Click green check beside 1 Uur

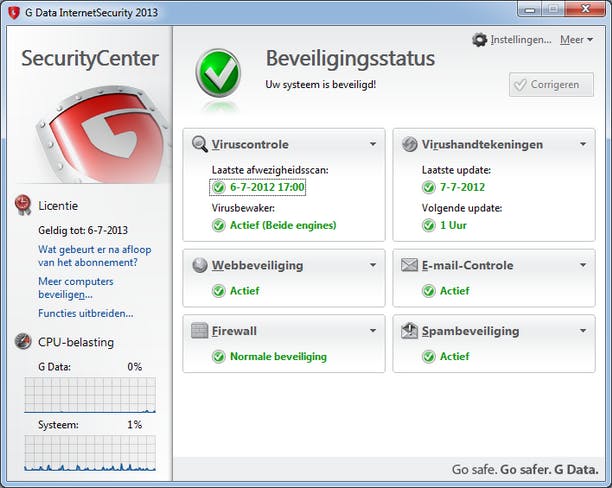429,225
